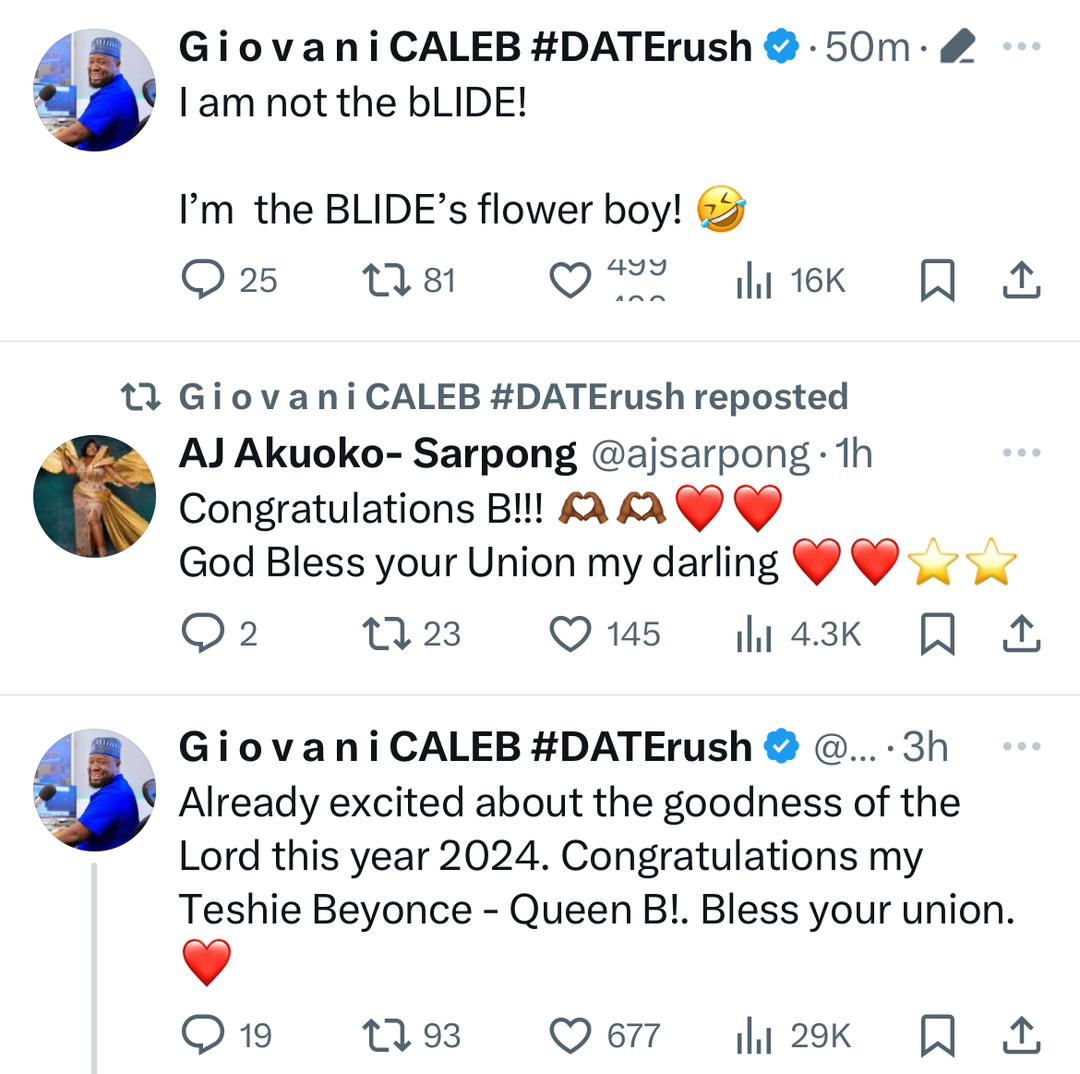Reply to the bLIDE flower boy tweet
The height and width of the screenshot is (1074, 1080).
(x=204, y=281)
